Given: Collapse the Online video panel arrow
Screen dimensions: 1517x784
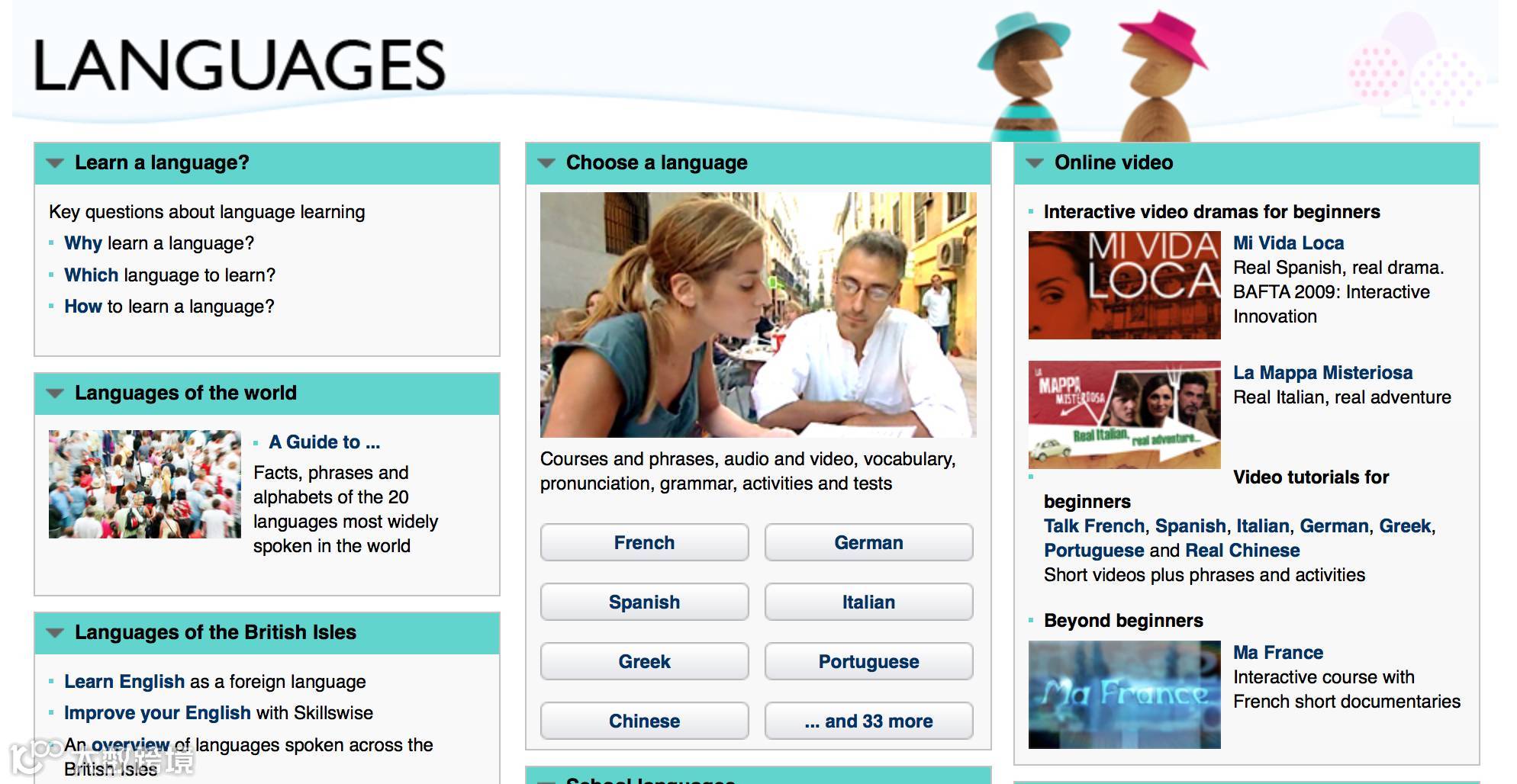Looking at the screenshot, I should tap(1035, 163).
